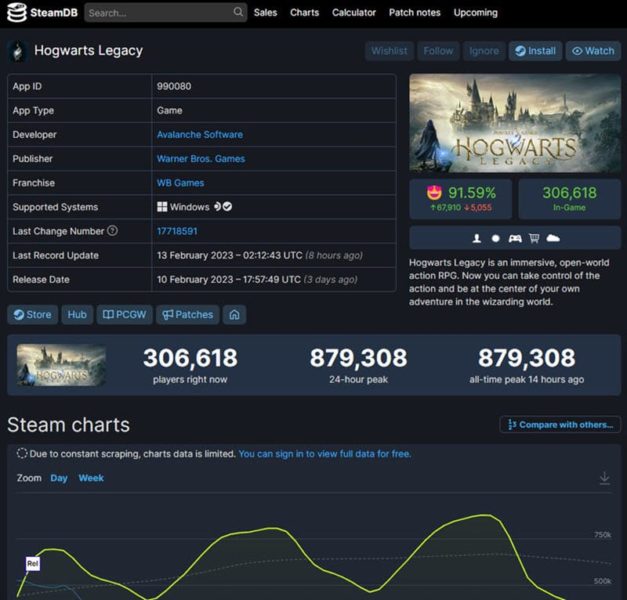Image resolution: width=627 pixels, height=600 pixels.
Task: Open Warner Bros. Games publisher link
Action: coord(201,158)
